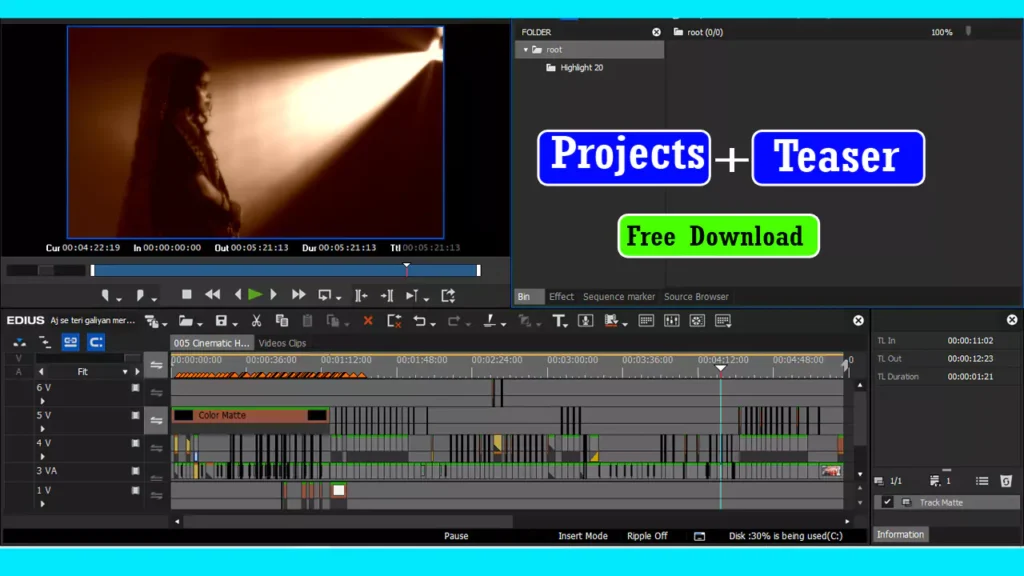Toggle the audio mixer icon

671,321
